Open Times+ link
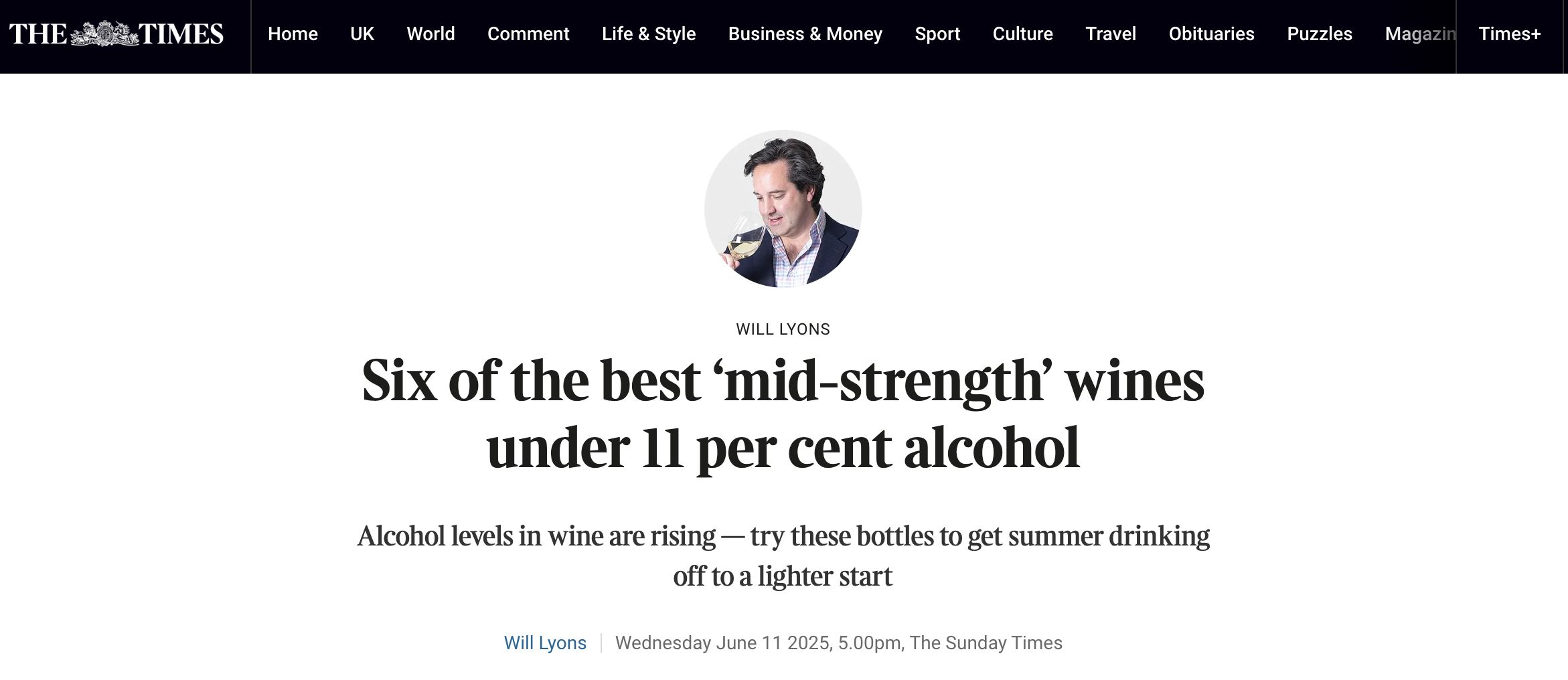The width and height of the screenshot is (1568, 680). tap(1510, 34)
